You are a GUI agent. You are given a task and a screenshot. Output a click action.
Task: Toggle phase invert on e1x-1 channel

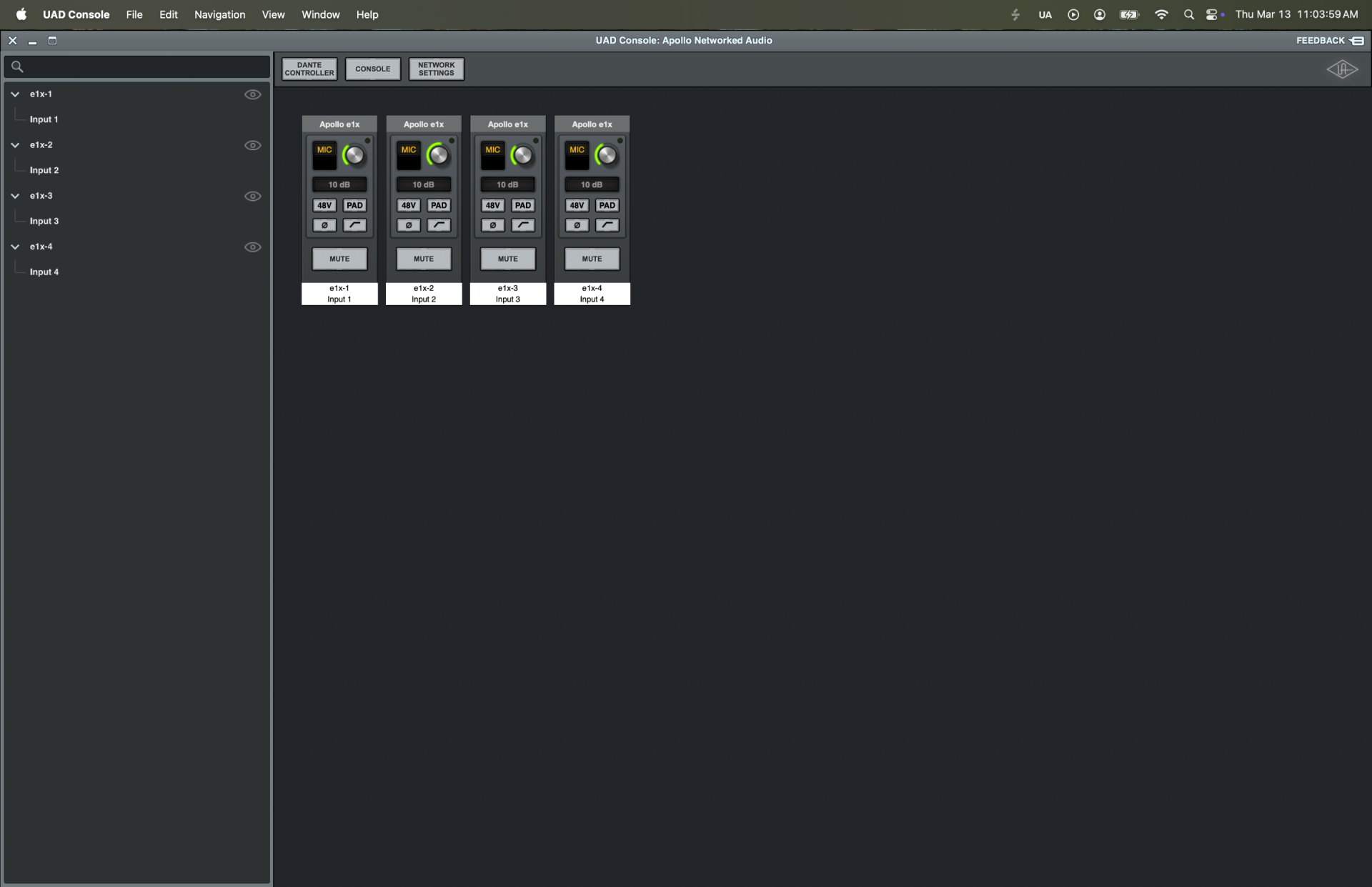coord(324,225)
